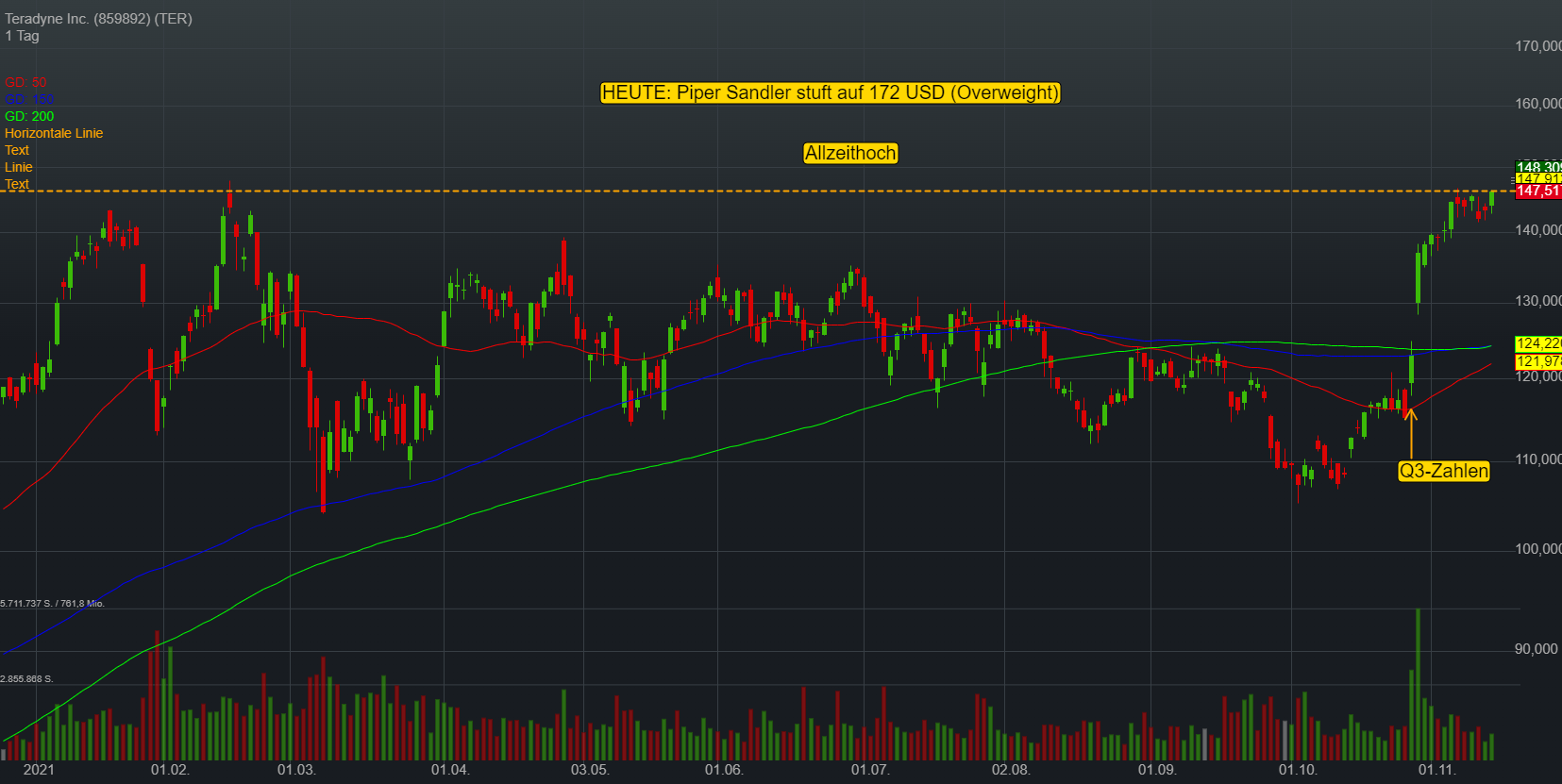Click the 01.09. date axis label
This screenshot has height=784, width=1562.
click(1157, 770)
